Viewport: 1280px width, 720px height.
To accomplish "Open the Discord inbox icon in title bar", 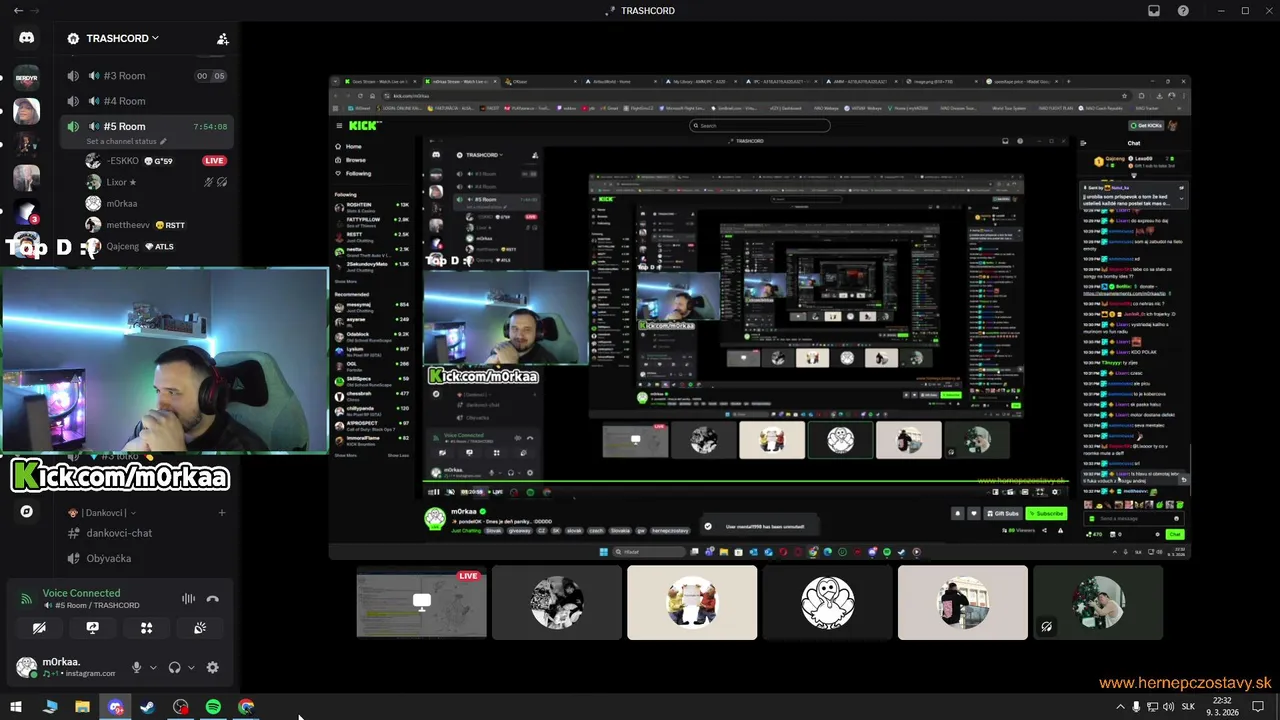I will point(1154,10).
